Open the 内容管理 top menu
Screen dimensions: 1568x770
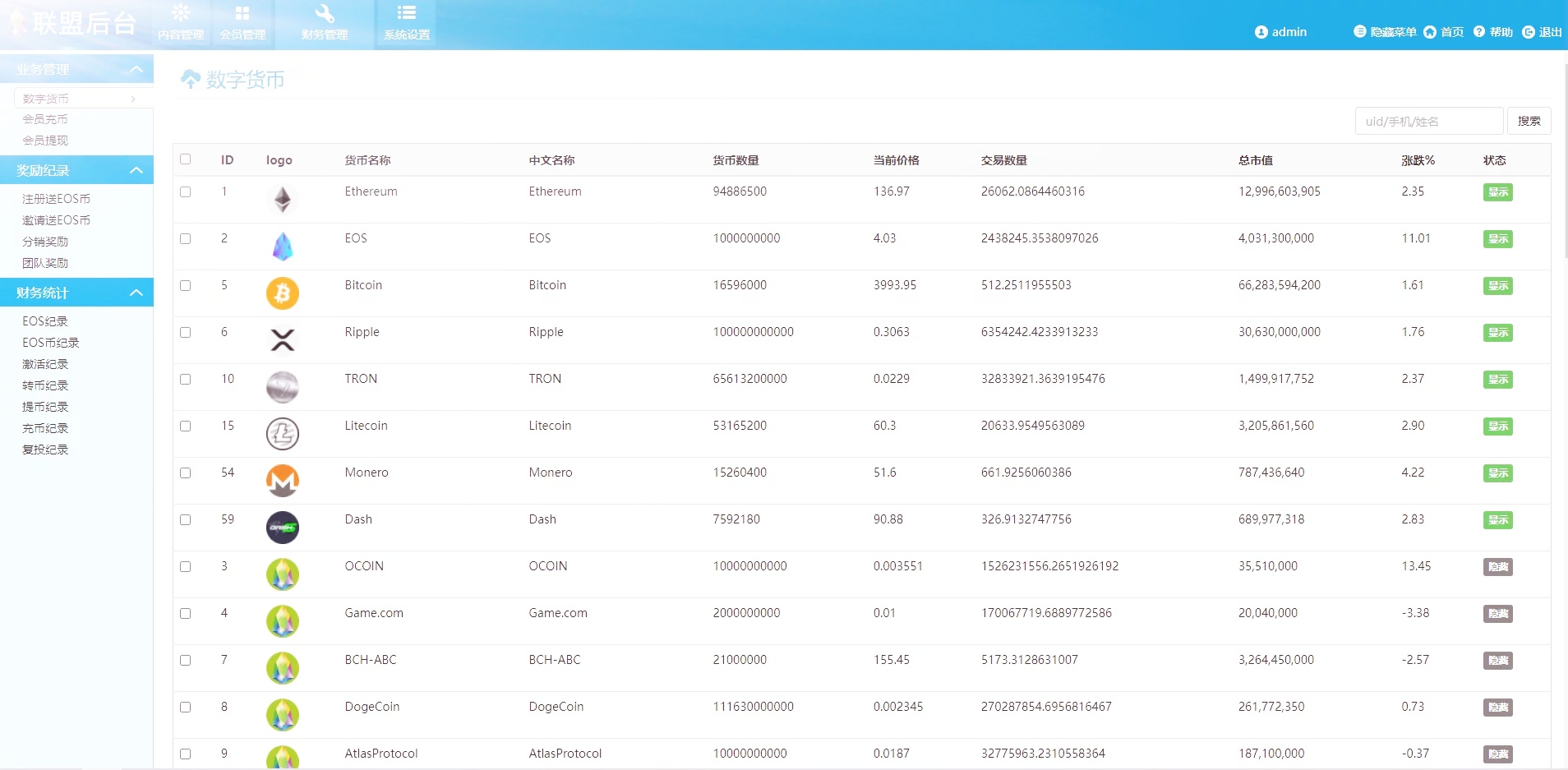tap(181, 24)
